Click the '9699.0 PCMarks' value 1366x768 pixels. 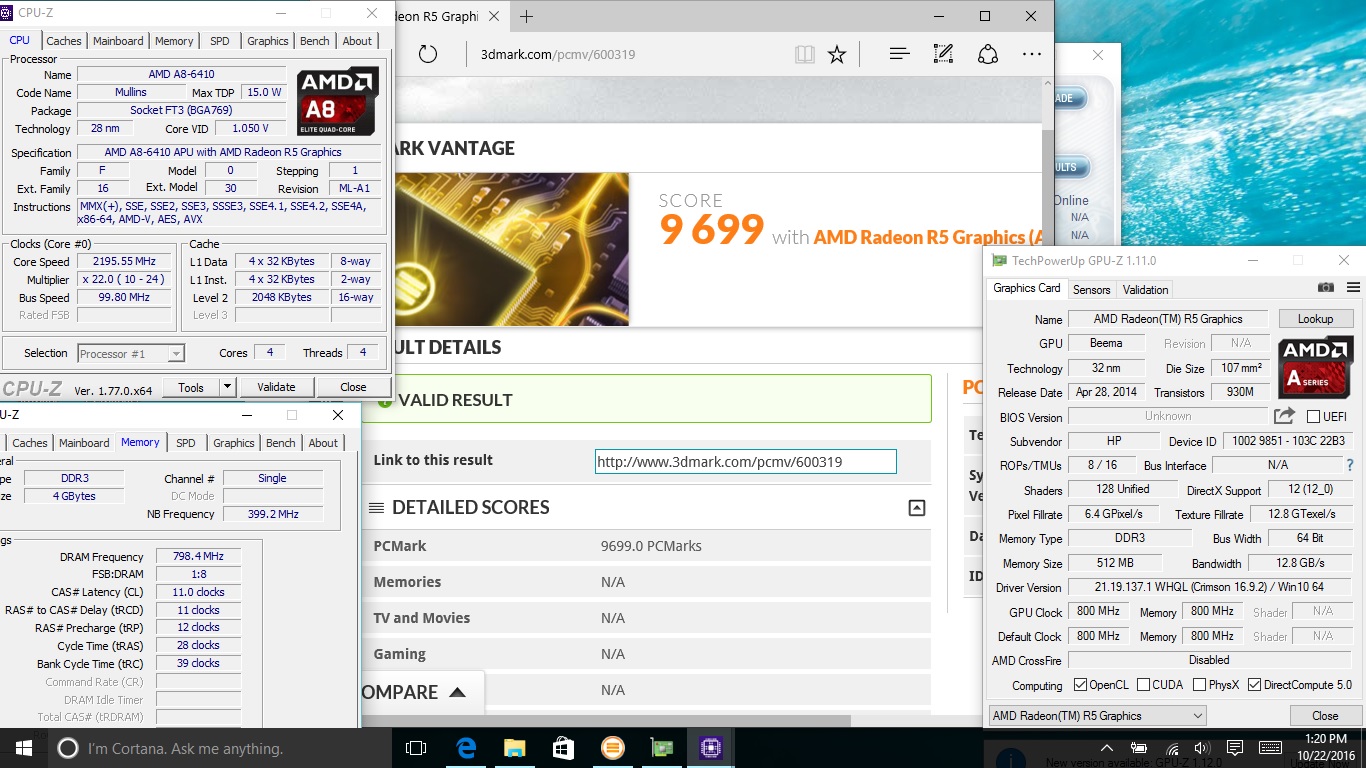(651, 546)
